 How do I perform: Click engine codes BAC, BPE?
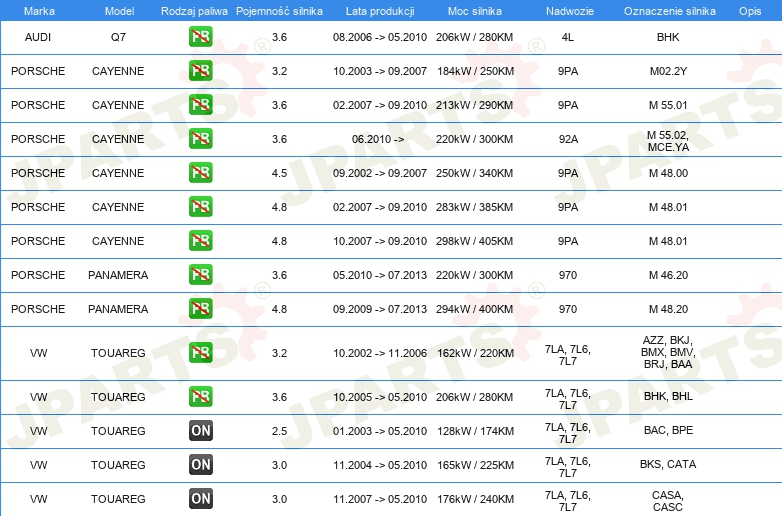pyautogui.click(x=668, y=430)
